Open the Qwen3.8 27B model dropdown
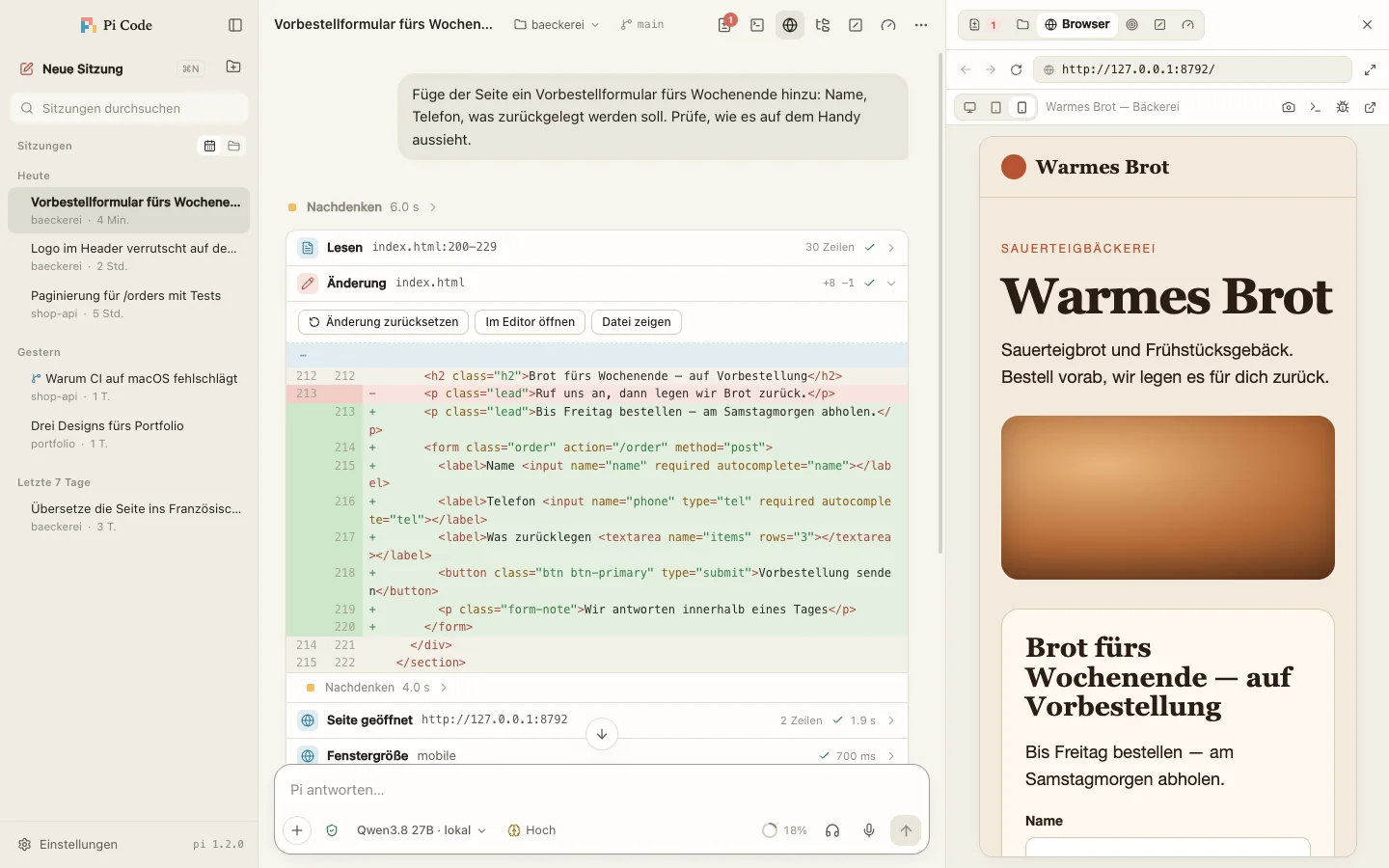The image size is (1389, 868). (x=422, y=830)
